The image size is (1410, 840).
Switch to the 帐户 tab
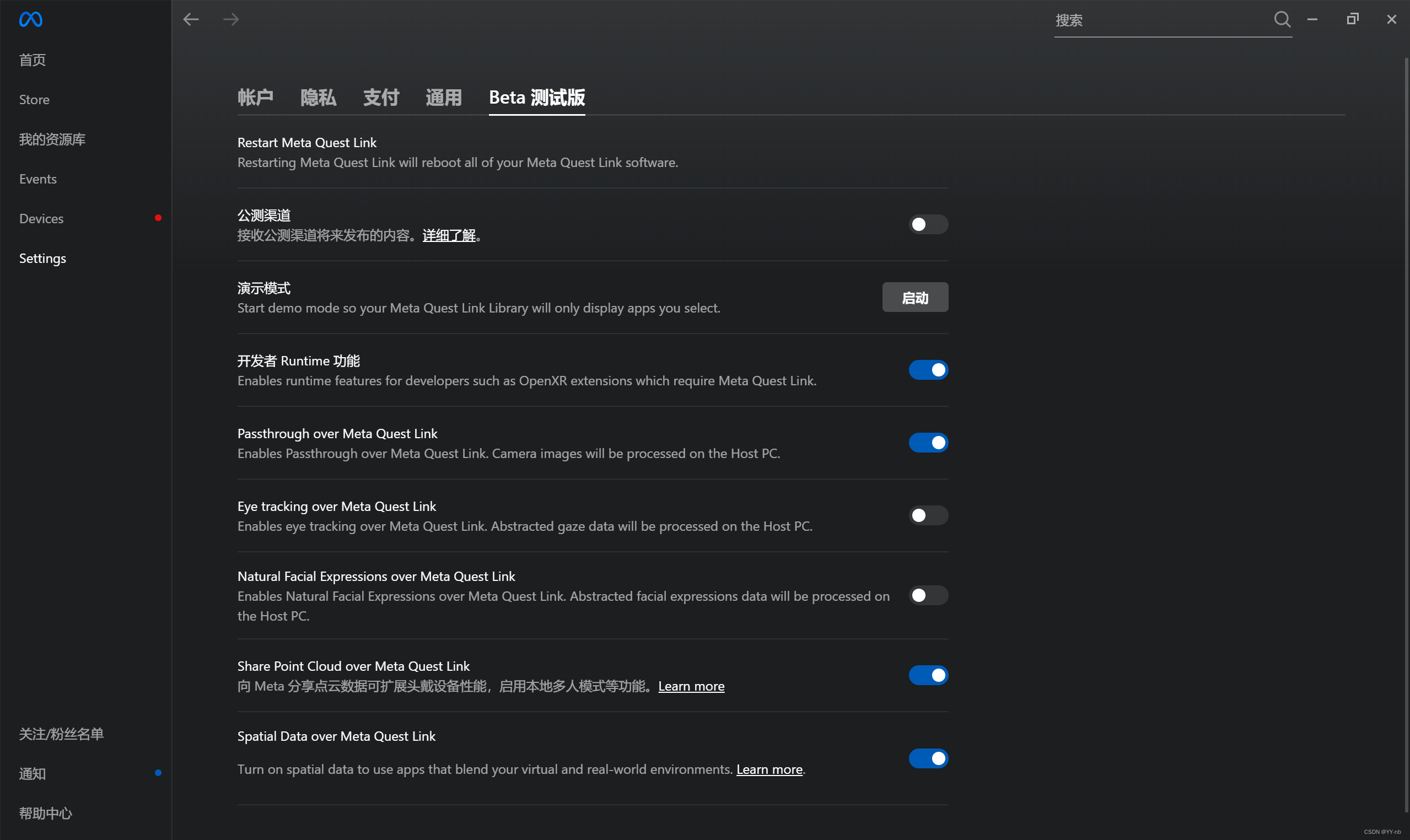click(255, 98)
